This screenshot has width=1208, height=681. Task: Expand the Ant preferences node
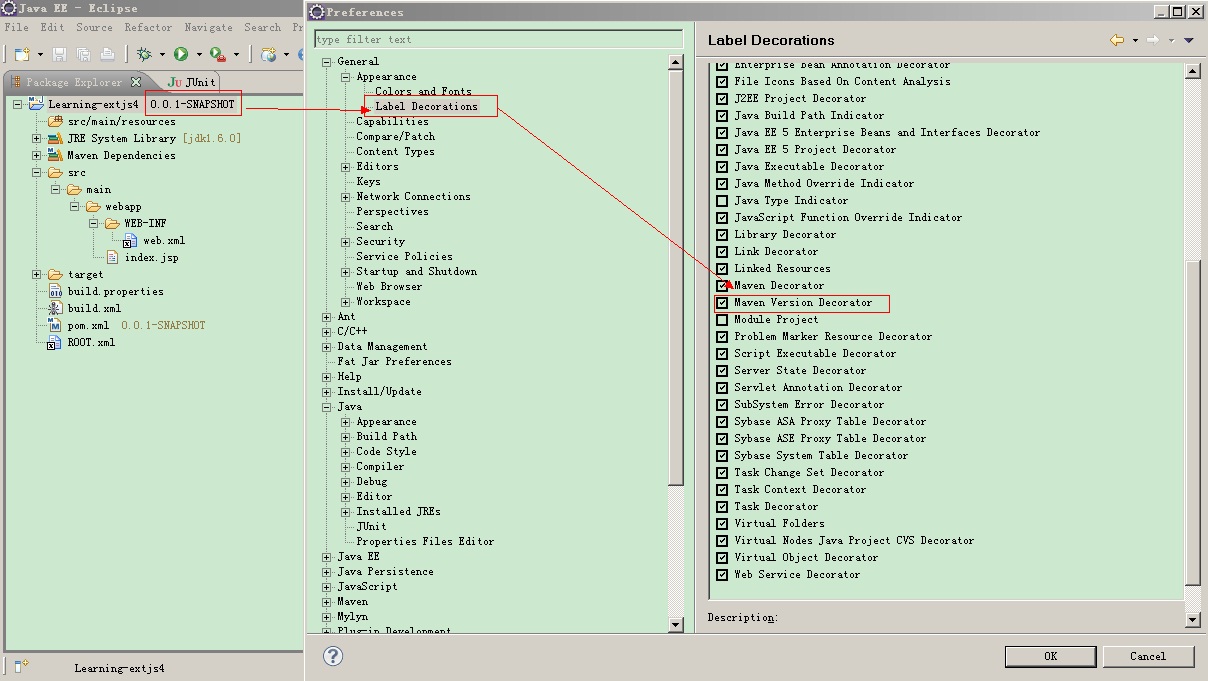click(327, 317)
